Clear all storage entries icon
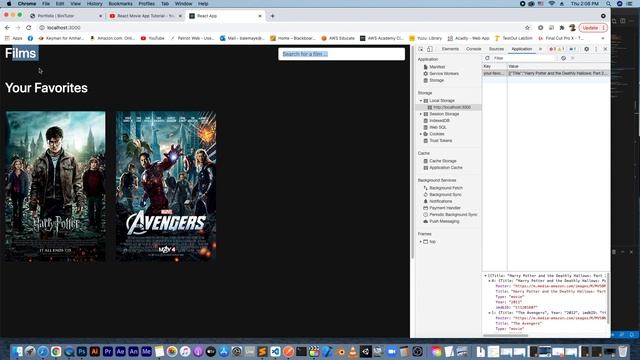 (x=563, y=58)
